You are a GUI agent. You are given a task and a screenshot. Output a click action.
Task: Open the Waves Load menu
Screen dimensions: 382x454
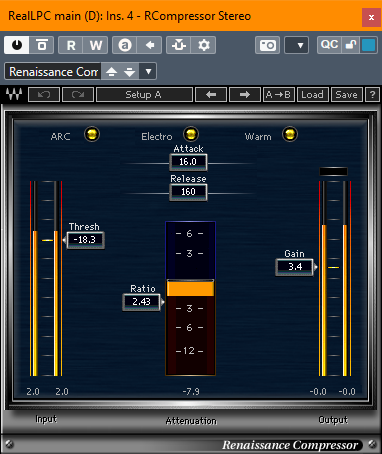pyautogui.click(x=312, y=95)
